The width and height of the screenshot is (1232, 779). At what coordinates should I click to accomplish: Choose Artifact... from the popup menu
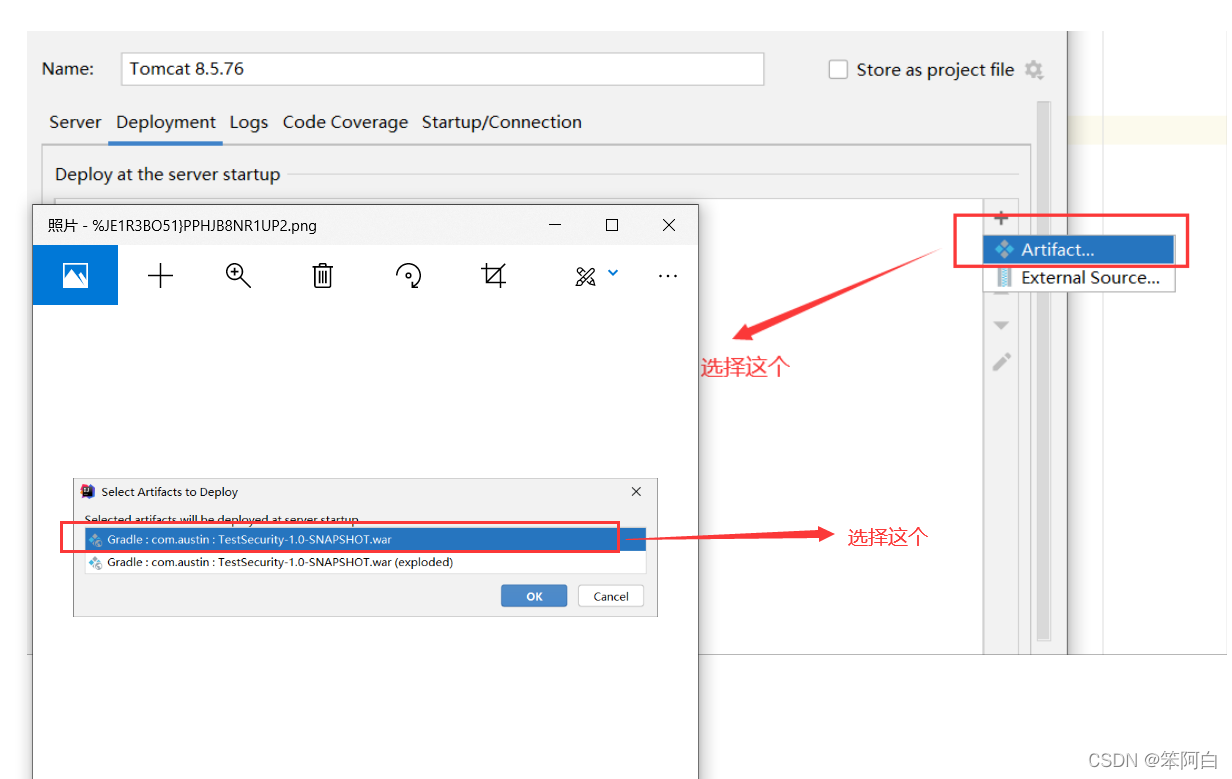point(1078,250)
